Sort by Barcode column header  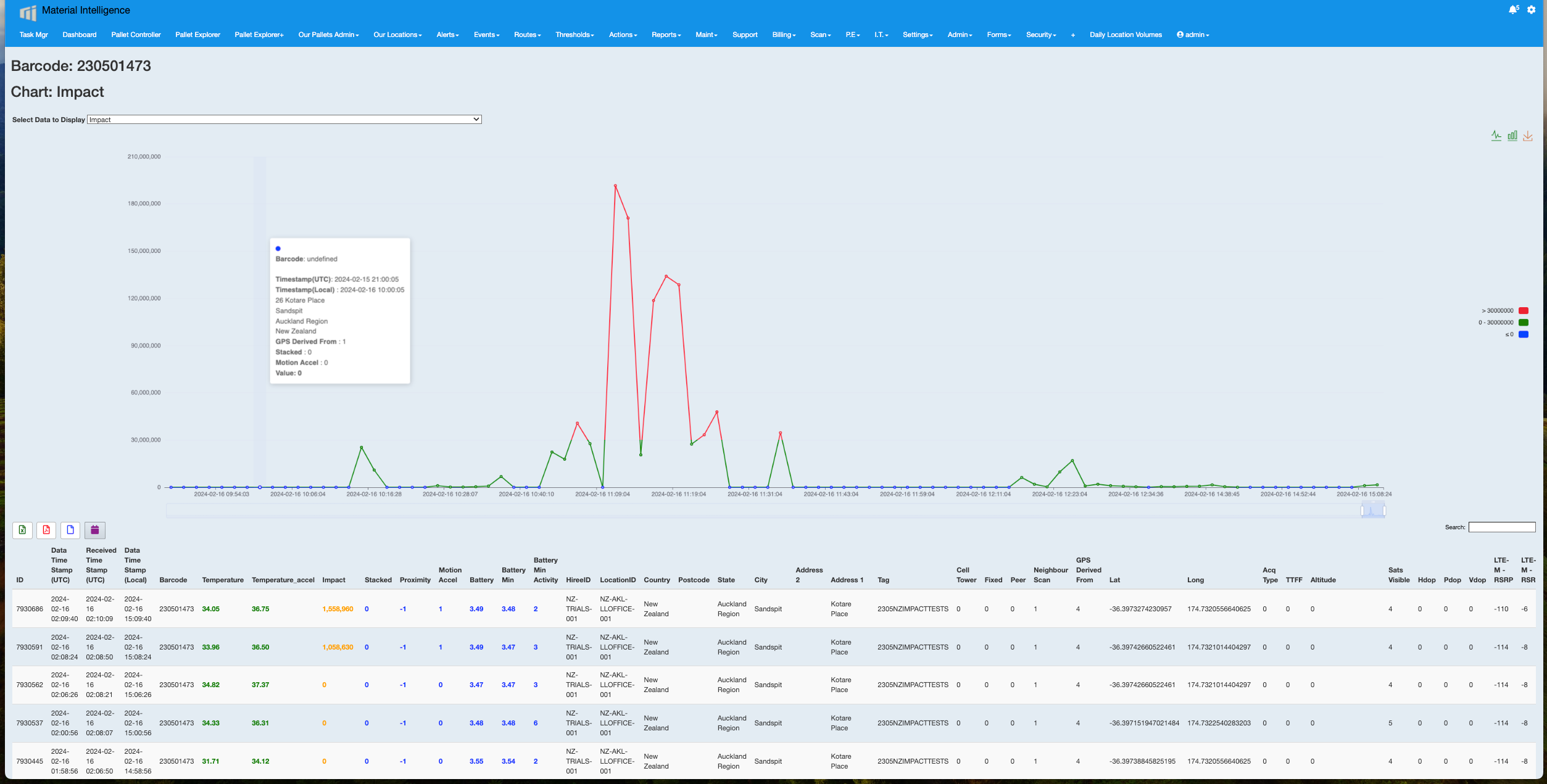[x=173, y=580]
